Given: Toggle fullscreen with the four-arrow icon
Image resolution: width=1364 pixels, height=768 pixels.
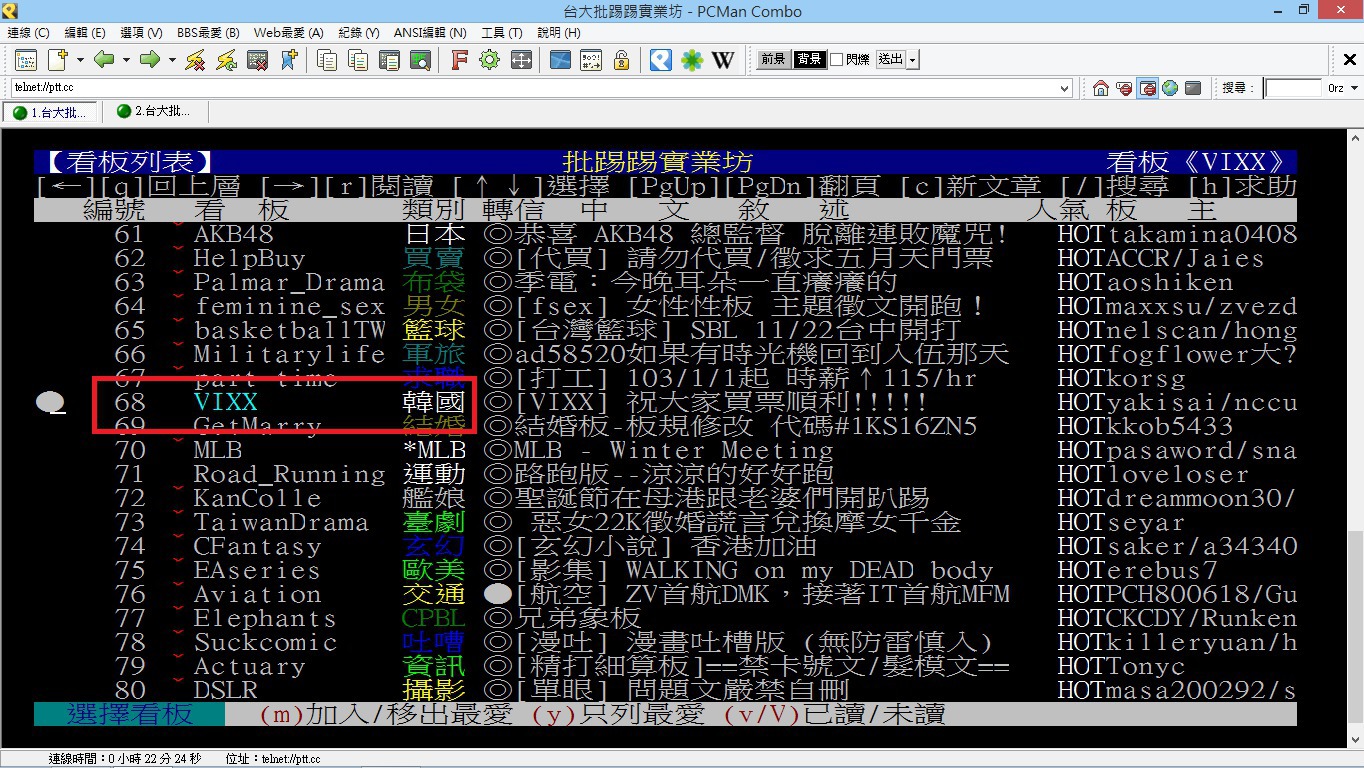Looking at the screenshot, I should [521, 60].
